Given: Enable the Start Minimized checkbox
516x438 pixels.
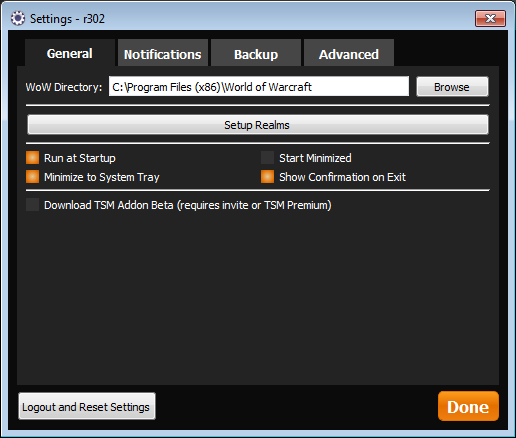Looking at the screenshot, I should coord(267,158).
